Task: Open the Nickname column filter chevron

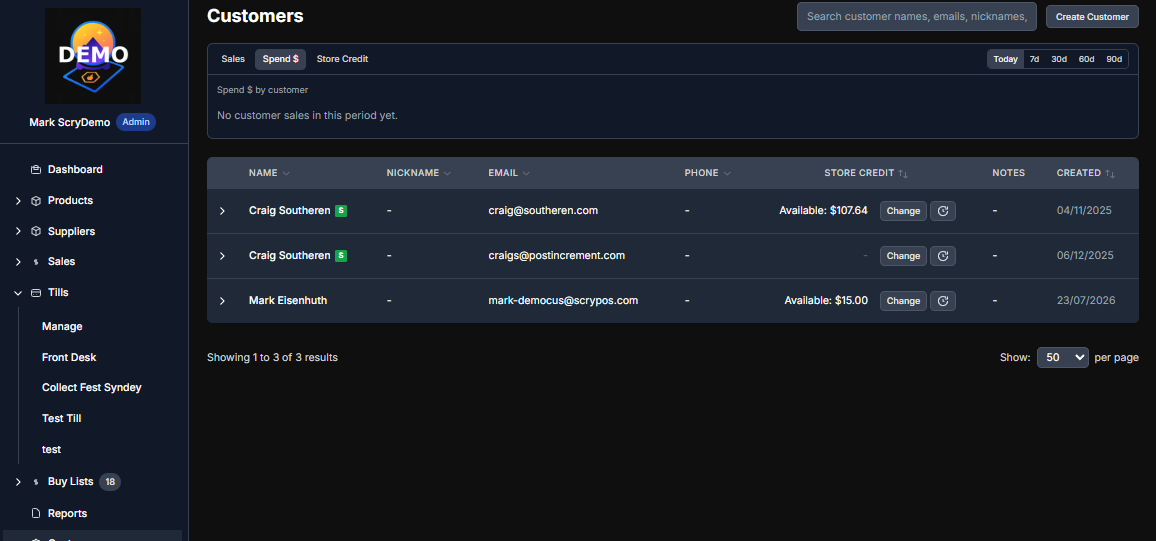Action: coord(446,173)
